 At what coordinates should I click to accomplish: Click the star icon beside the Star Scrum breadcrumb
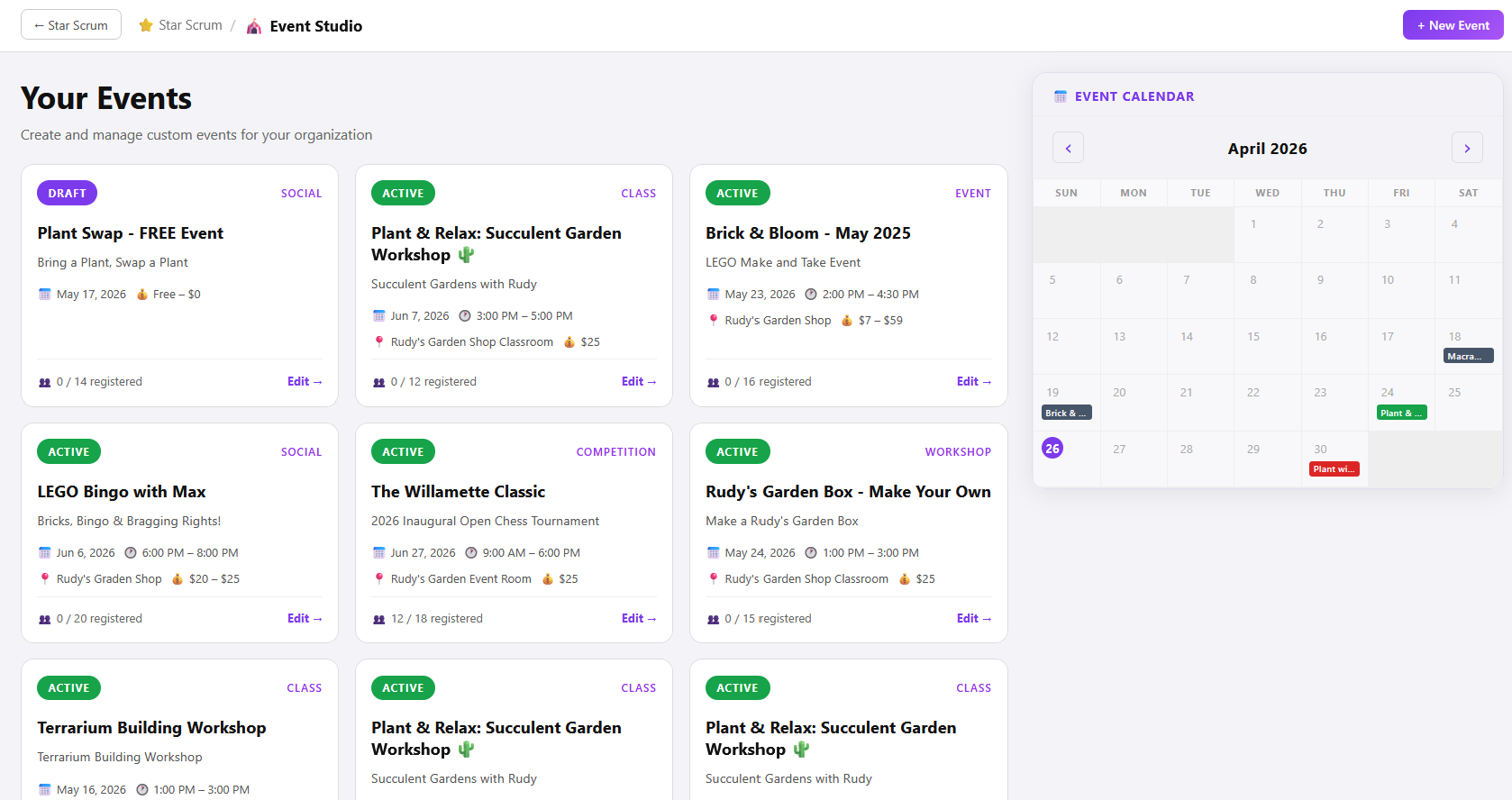[146, 25]
